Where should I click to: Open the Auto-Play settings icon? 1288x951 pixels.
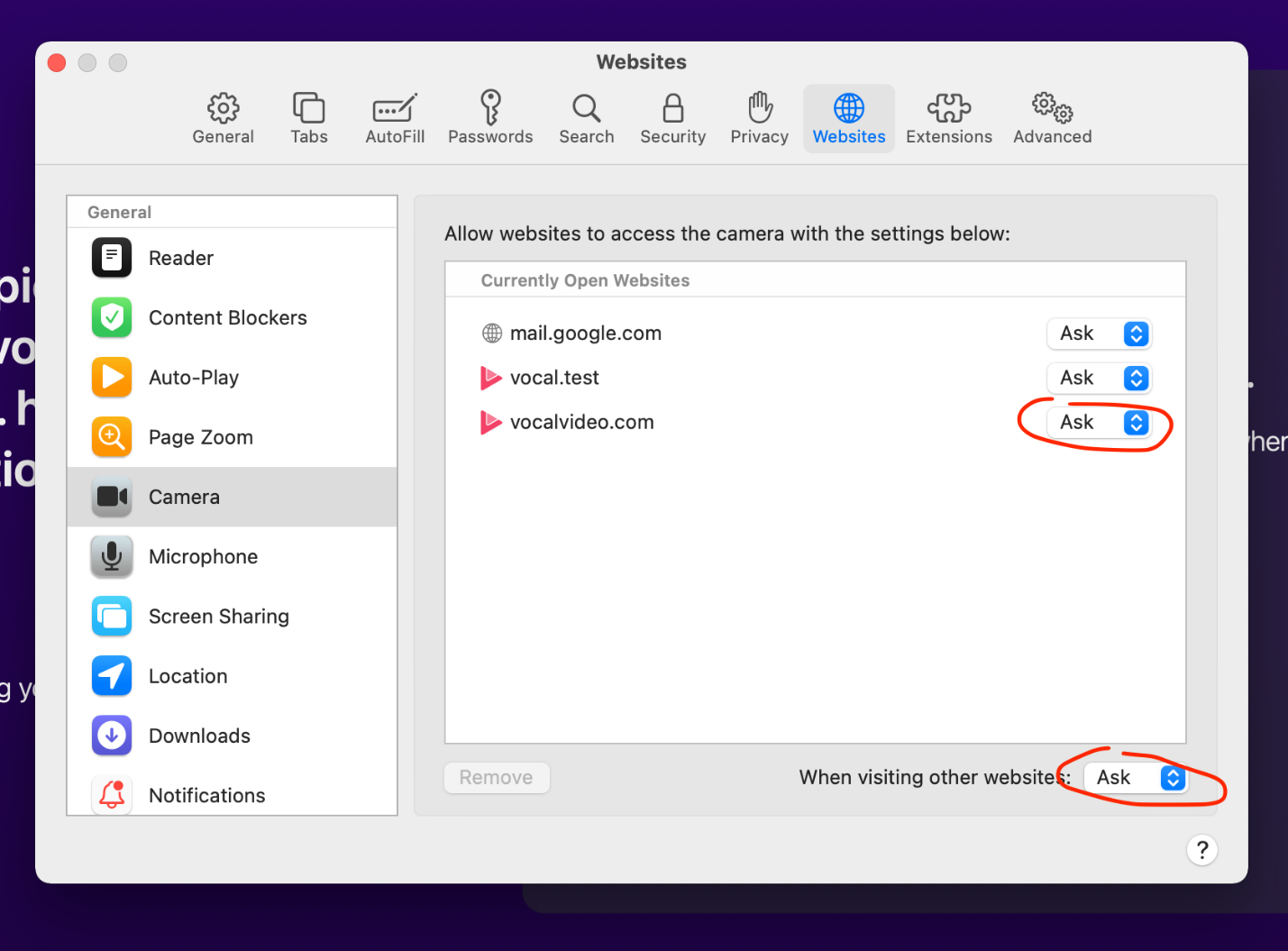pyautogui.click(x=112, y=377)
